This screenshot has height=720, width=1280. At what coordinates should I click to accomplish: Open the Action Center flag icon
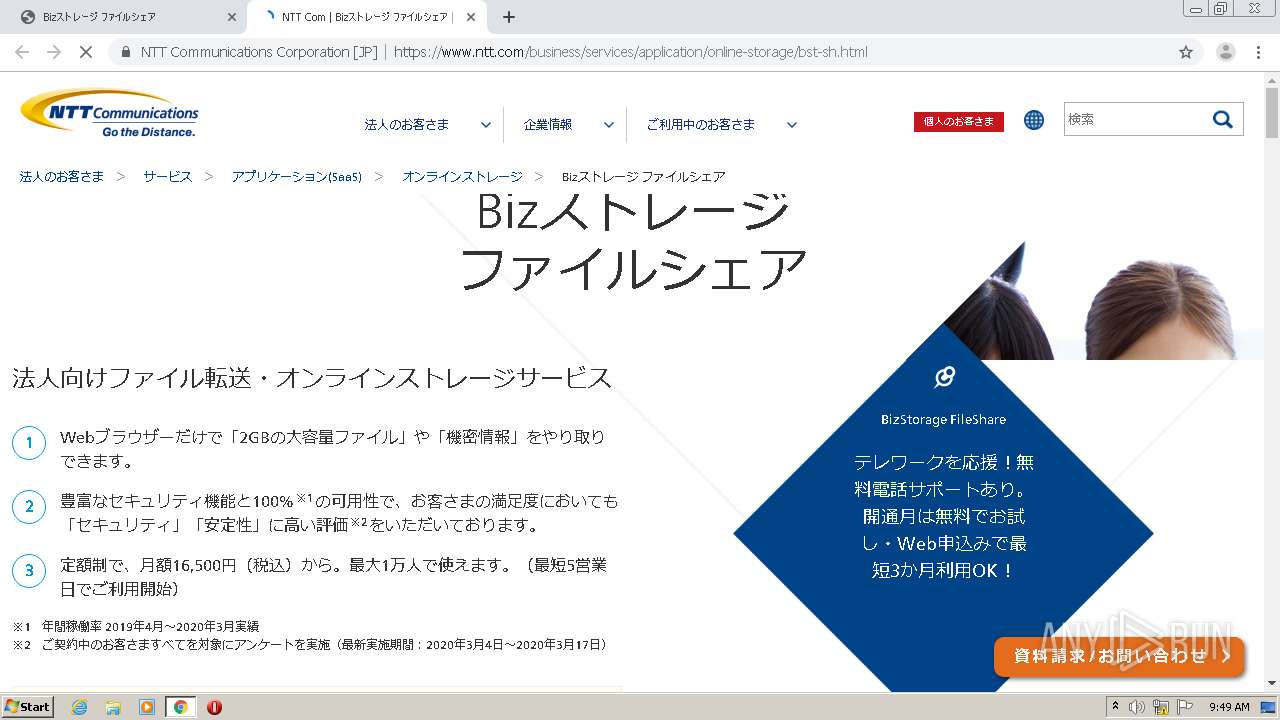(x=1185, y=707)
